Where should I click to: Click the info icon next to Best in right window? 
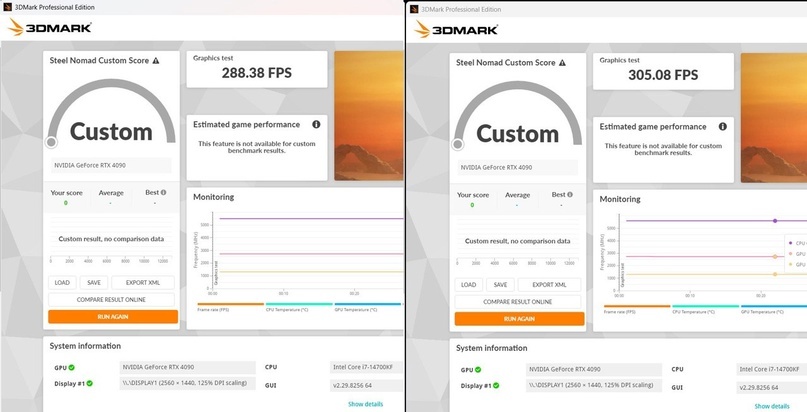coord(570,194)
